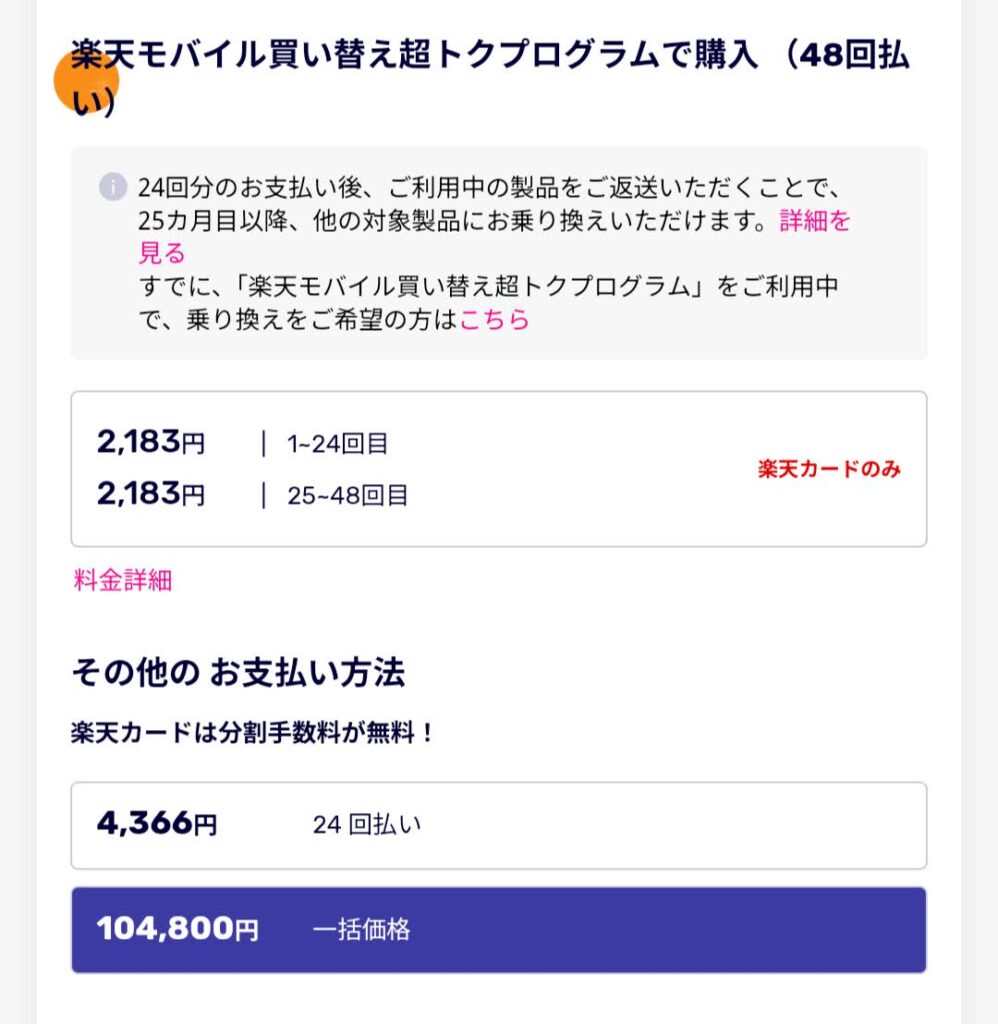Click the 25~48回目 installment row
The height and width of the screenshot is (1024, 998).
tap(348, 496)
